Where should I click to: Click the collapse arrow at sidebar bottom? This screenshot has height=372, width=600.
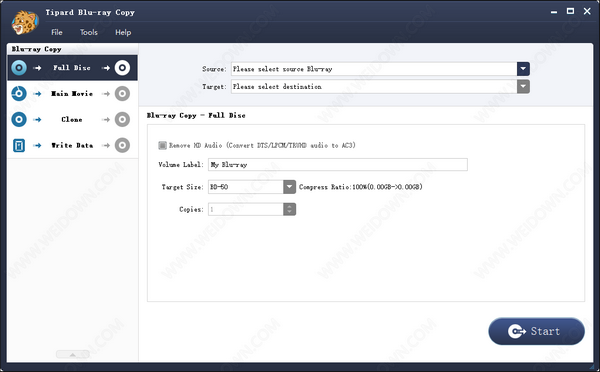(73, 354)
